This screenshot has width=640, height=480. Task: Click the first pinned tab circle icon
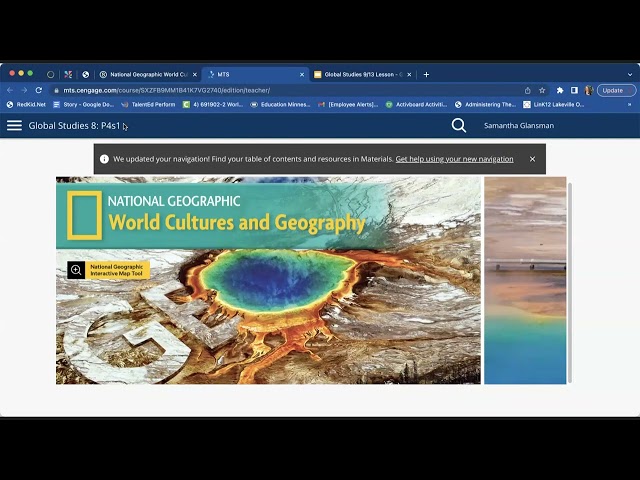[x=51, y=75]
